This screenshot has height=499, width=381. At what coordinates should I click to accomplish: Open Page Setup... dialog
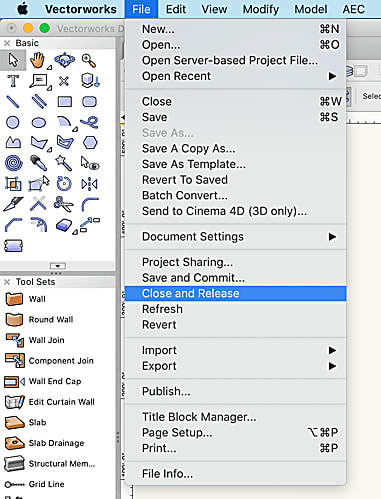coord(236,433)
